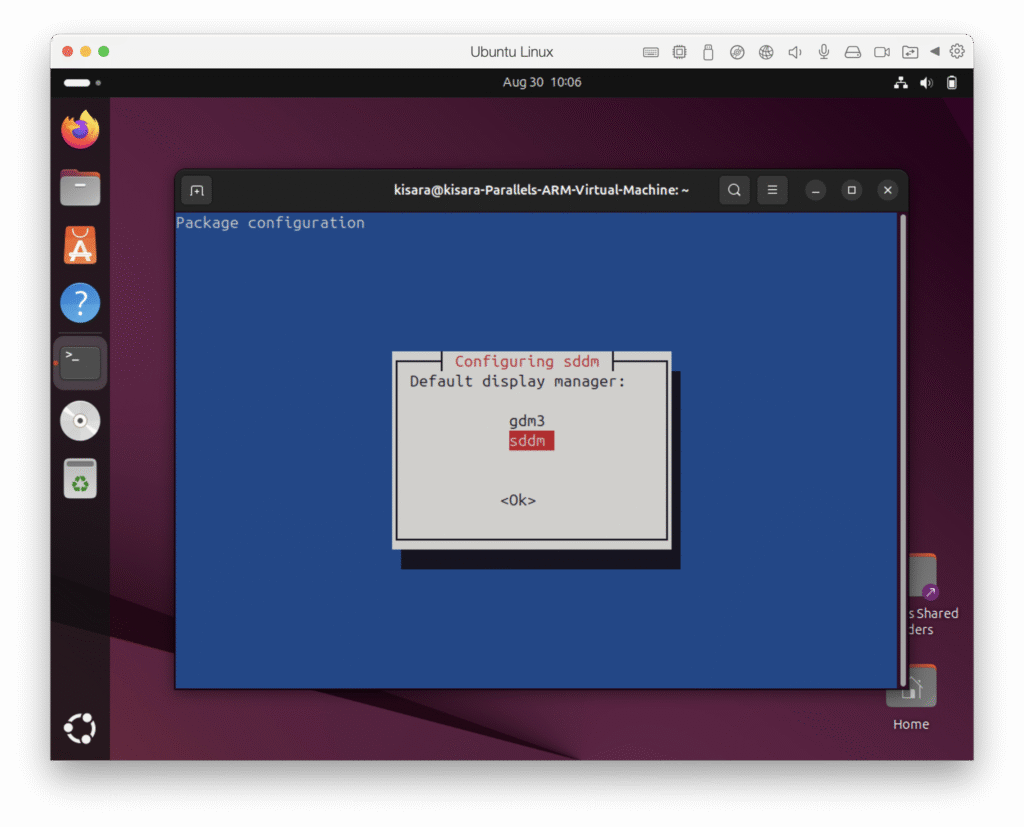
Task: Minimize the terminal window
Action: [815, 190]
